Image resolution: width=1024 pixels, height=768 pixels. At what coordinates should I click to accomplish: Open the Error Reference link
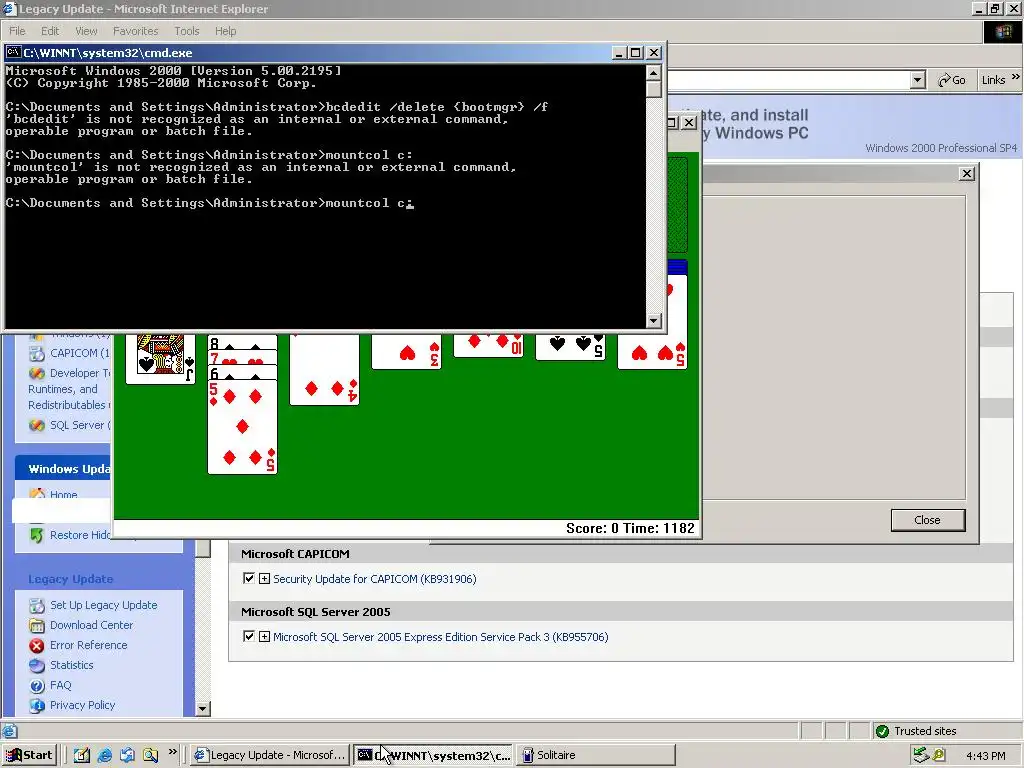click(89, 645)
